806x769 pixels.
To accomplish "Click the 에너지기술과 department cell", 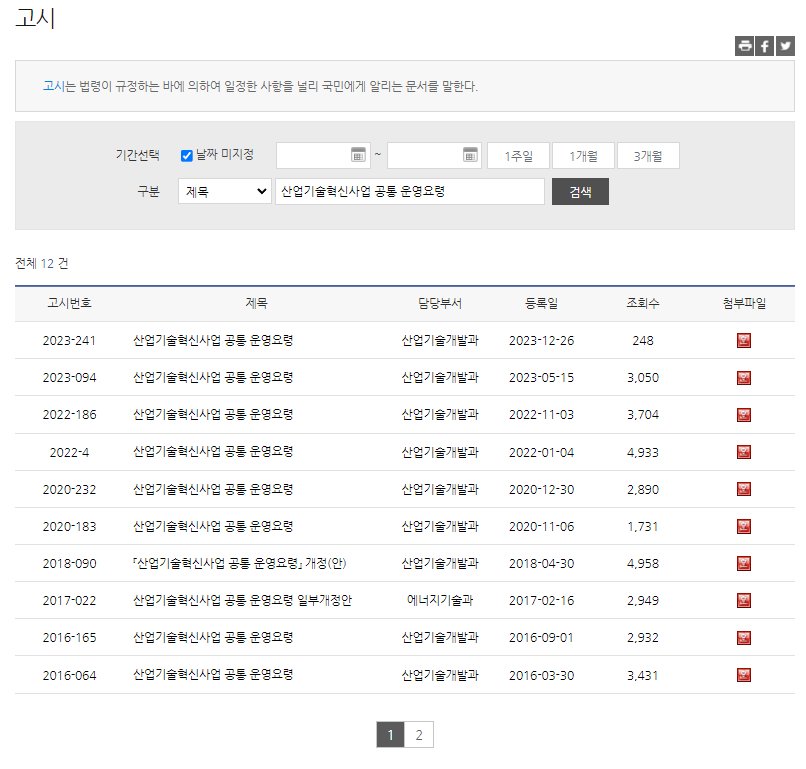I will 440,600.
